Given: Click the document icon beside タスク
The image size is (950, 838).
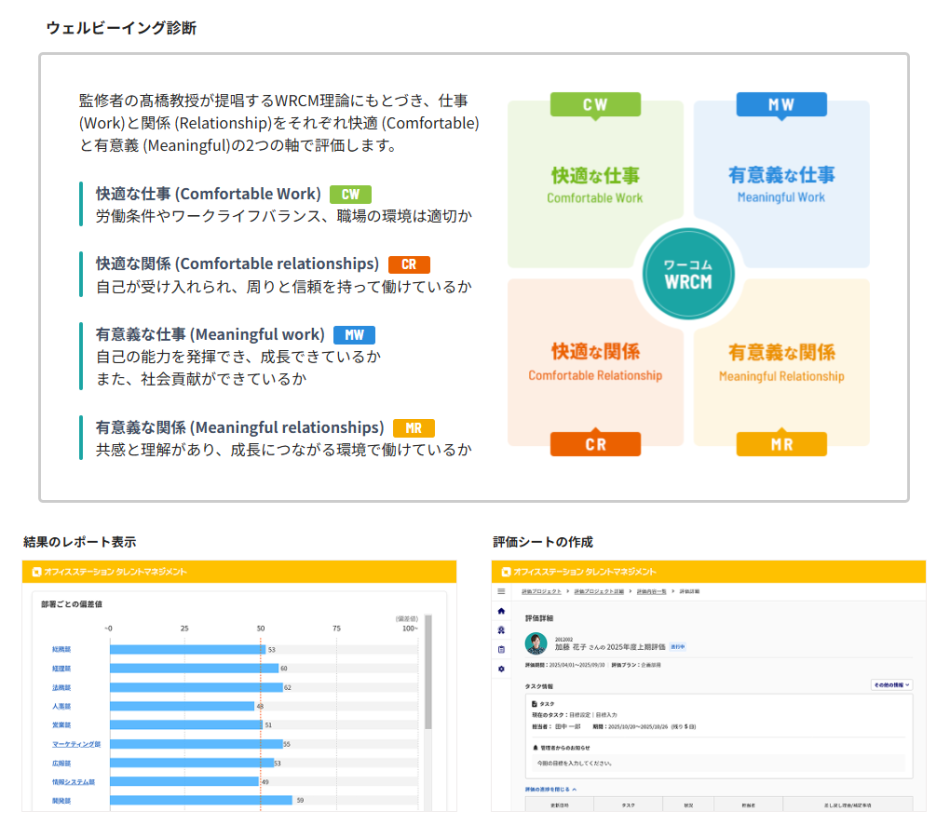Looking at the screenshot, I should 534,702.
